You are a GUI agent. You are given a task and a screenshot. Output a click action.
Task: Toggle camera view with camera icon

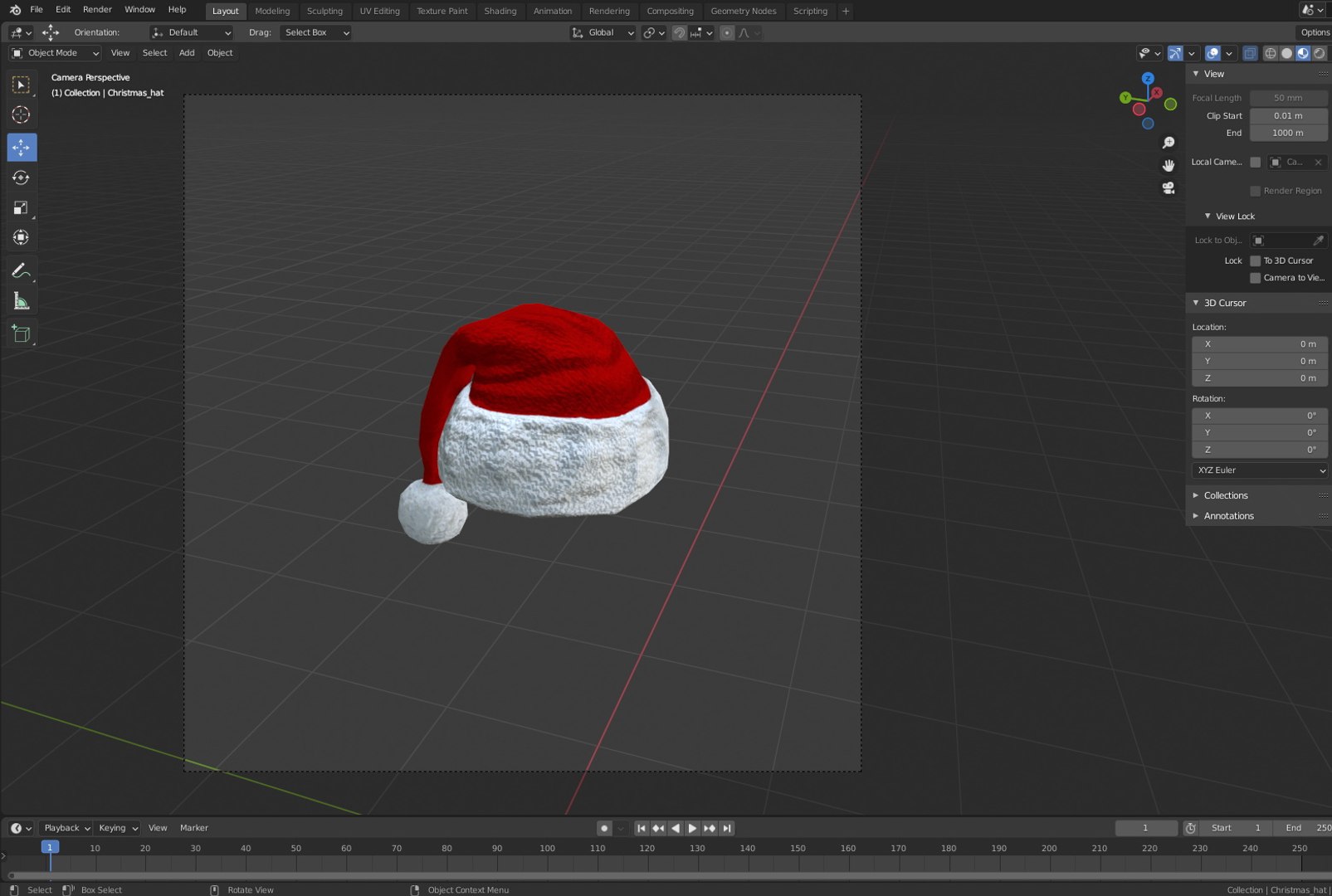click(x=1169, y=188)
